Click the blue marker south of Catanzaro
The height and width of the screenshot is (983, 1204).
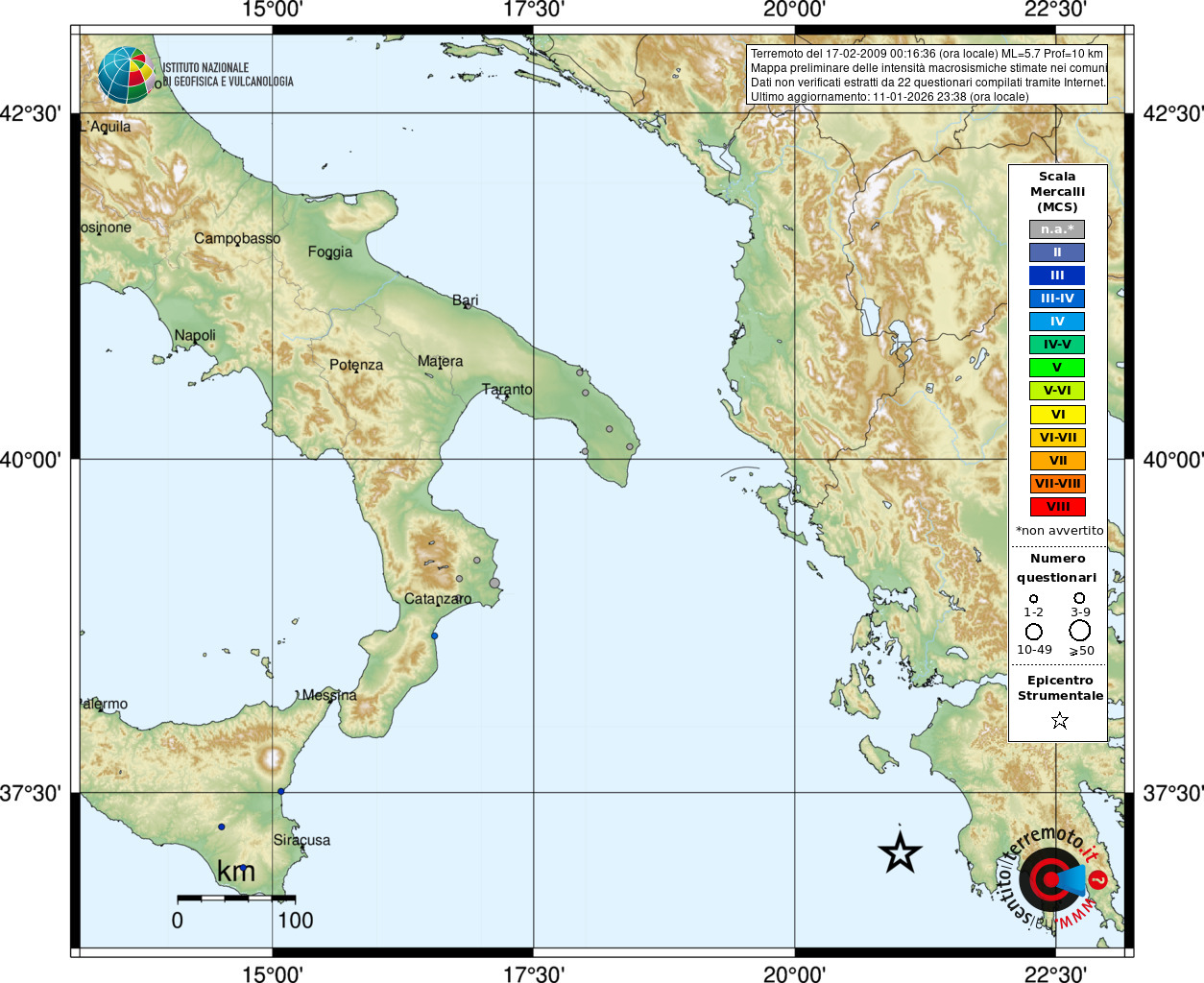click(x=434, y=635)
